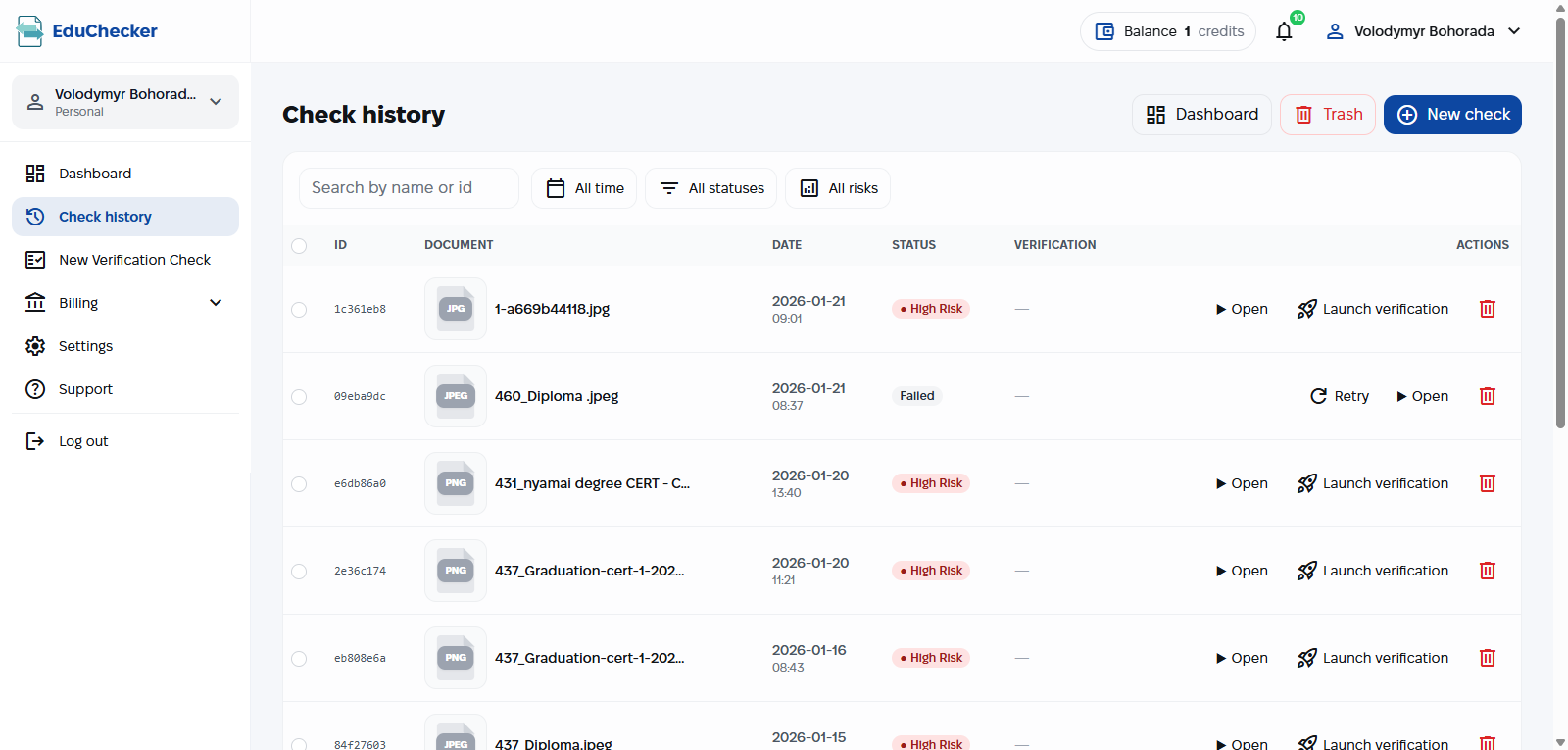Click the PNG file icon for 431_nyamai degree

456,483
